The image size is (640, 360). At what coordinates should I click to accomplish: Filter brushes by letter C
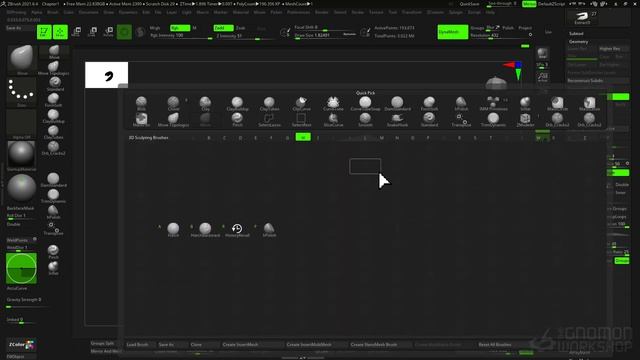[x=224, y=138]
